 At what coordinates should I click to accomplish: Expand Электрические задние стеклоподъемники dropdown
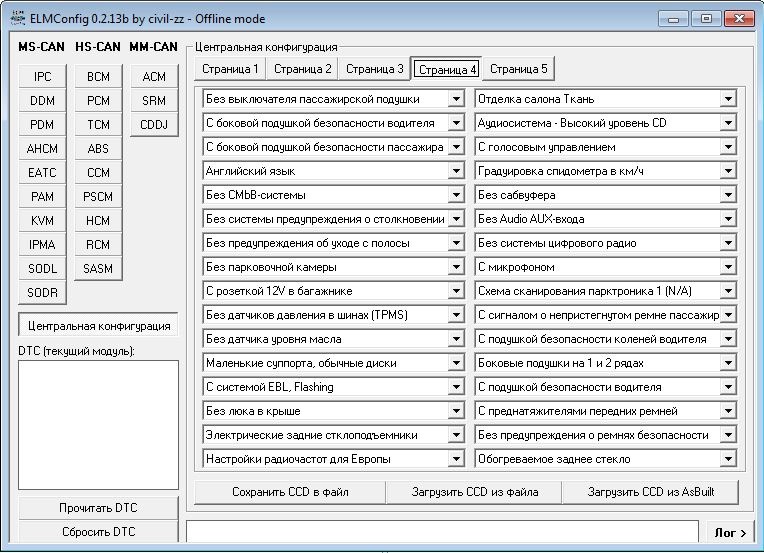coord(333,435)
